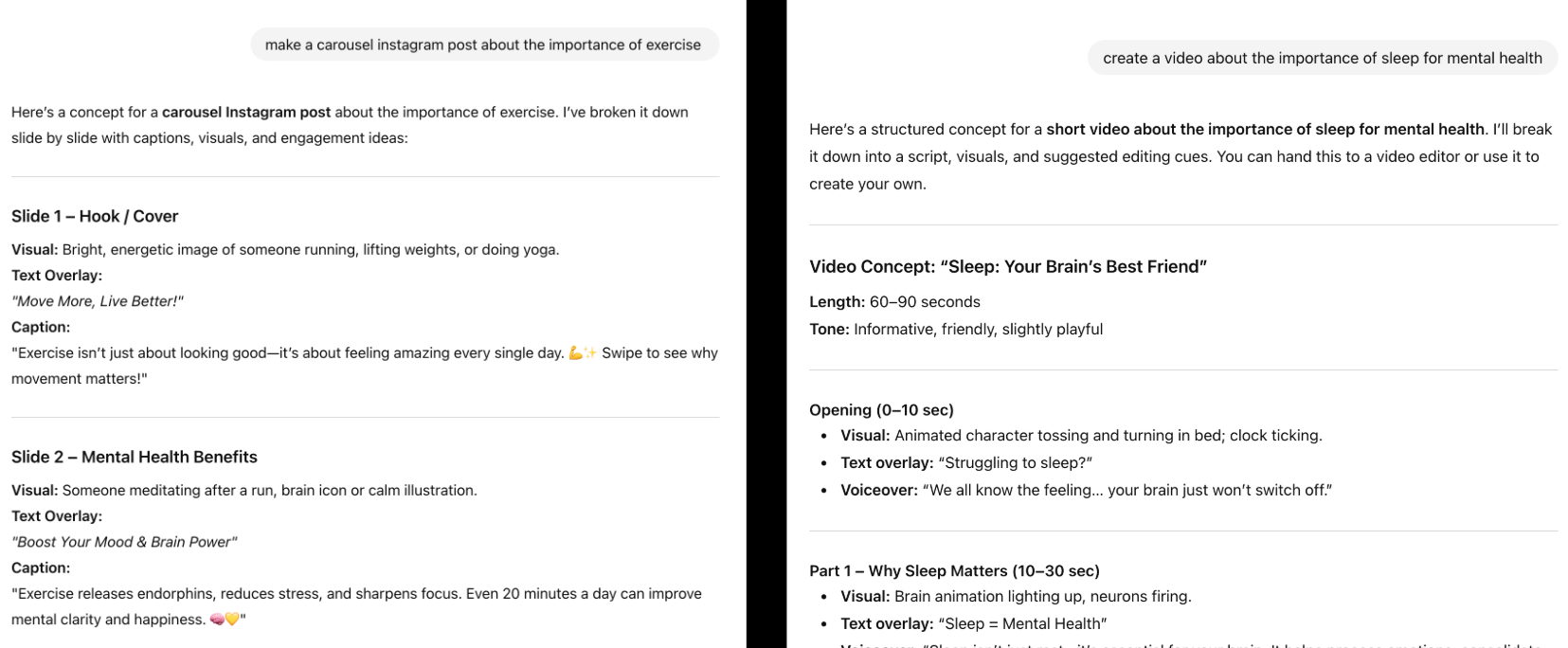Viewport: 1568px width, 648px height.
Task: Click the flexed bicep emoji in Slide 1 caption
Action: tap(574, 353)
